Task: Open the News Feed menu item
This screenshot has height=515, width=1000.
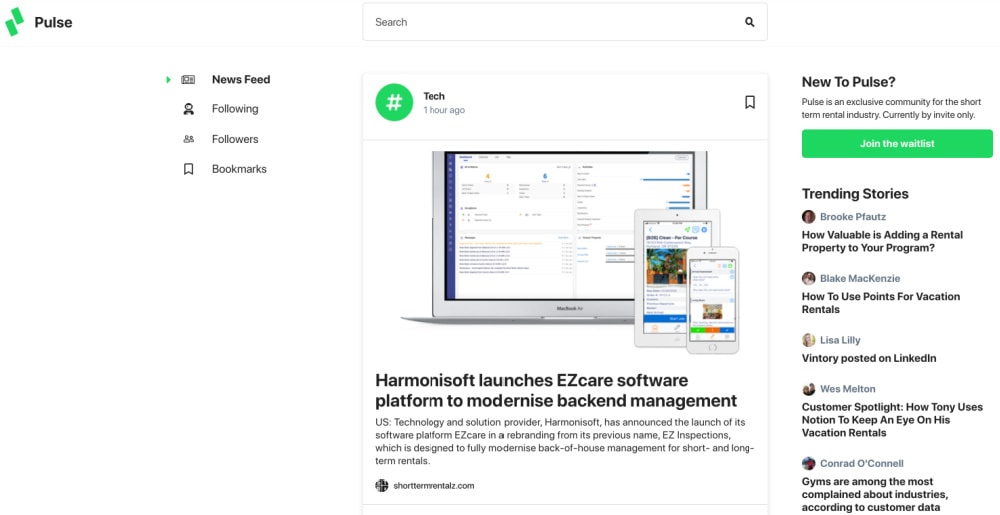Action: click(x=241, y=80)
